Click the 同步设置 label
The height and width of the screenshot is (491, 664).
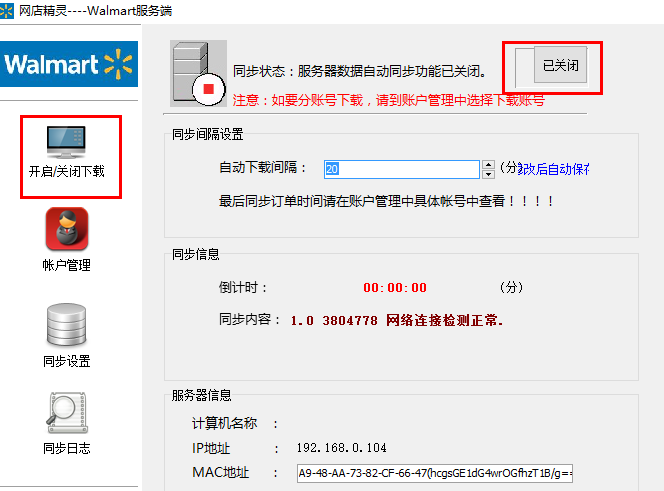[66, 361]
